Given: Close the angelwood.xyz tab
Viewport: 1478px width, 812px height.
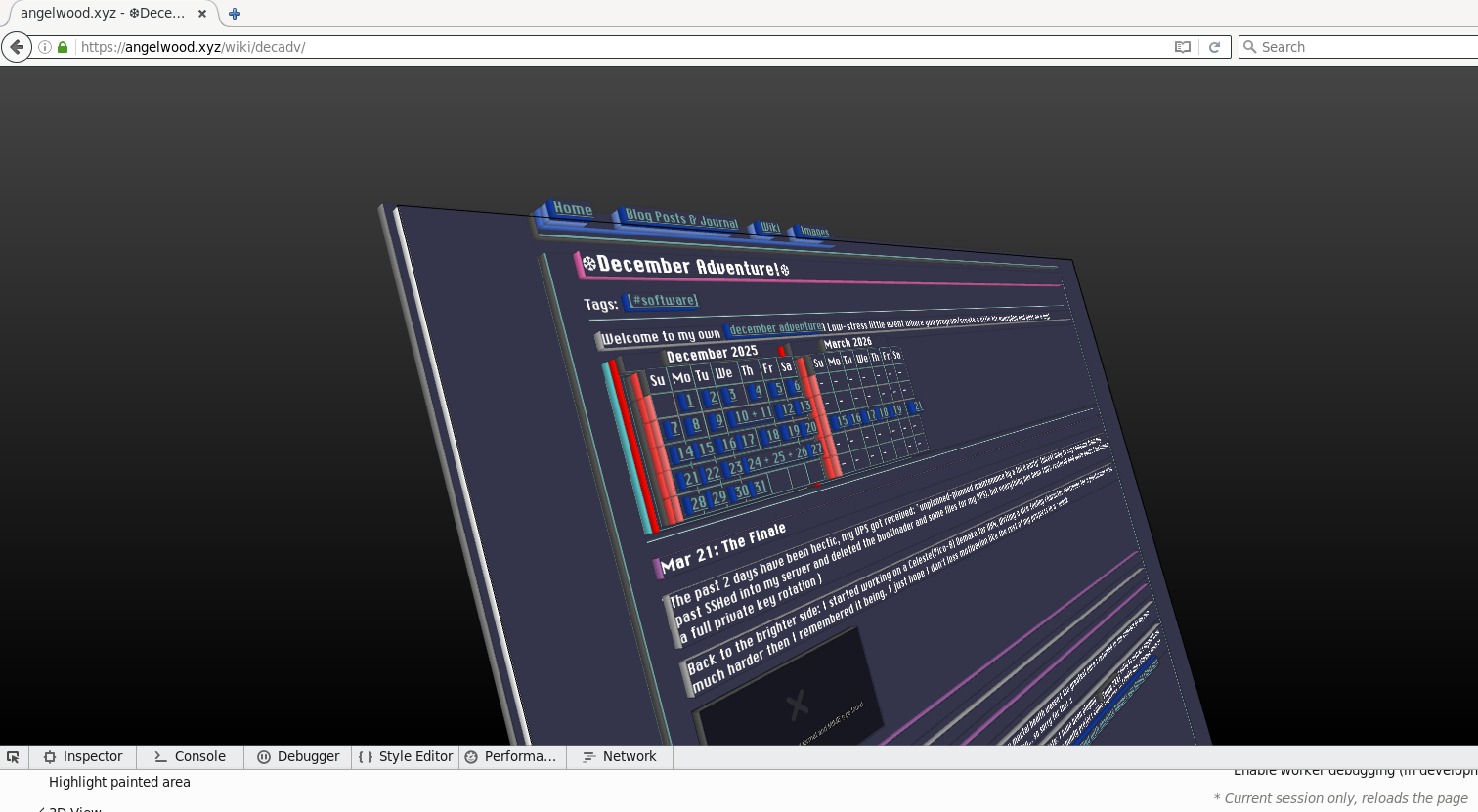Looking at the screenshot, I should tap(202, 14).
